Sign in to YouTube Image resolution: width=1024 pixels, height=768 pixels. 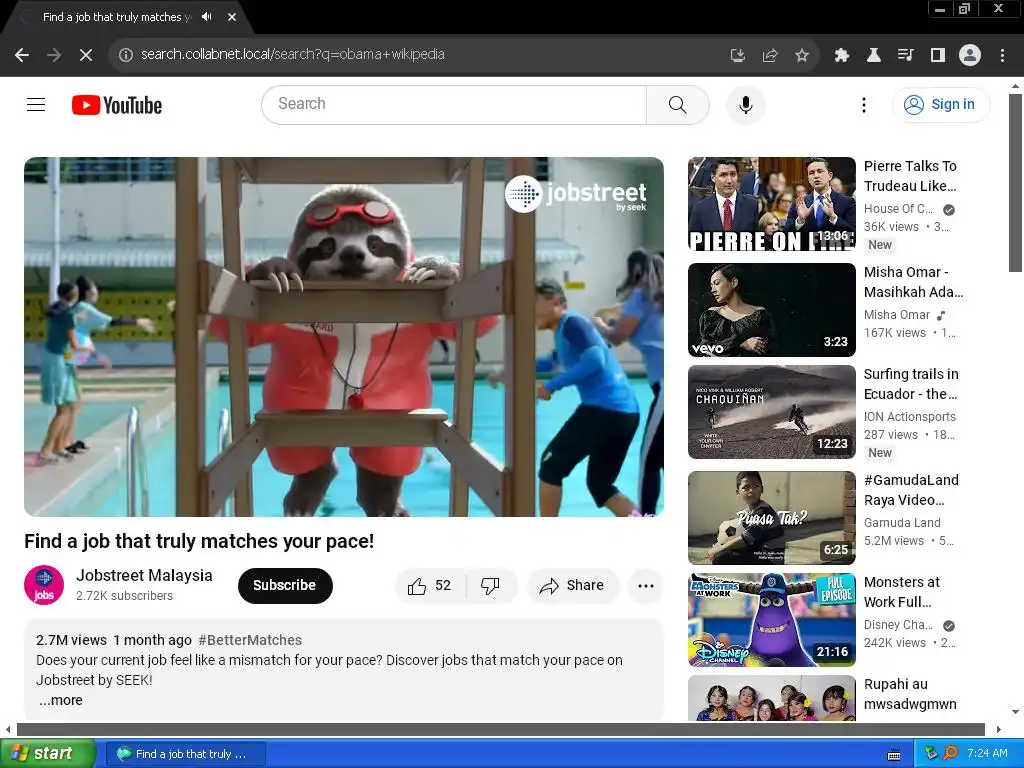coord(940,104)
